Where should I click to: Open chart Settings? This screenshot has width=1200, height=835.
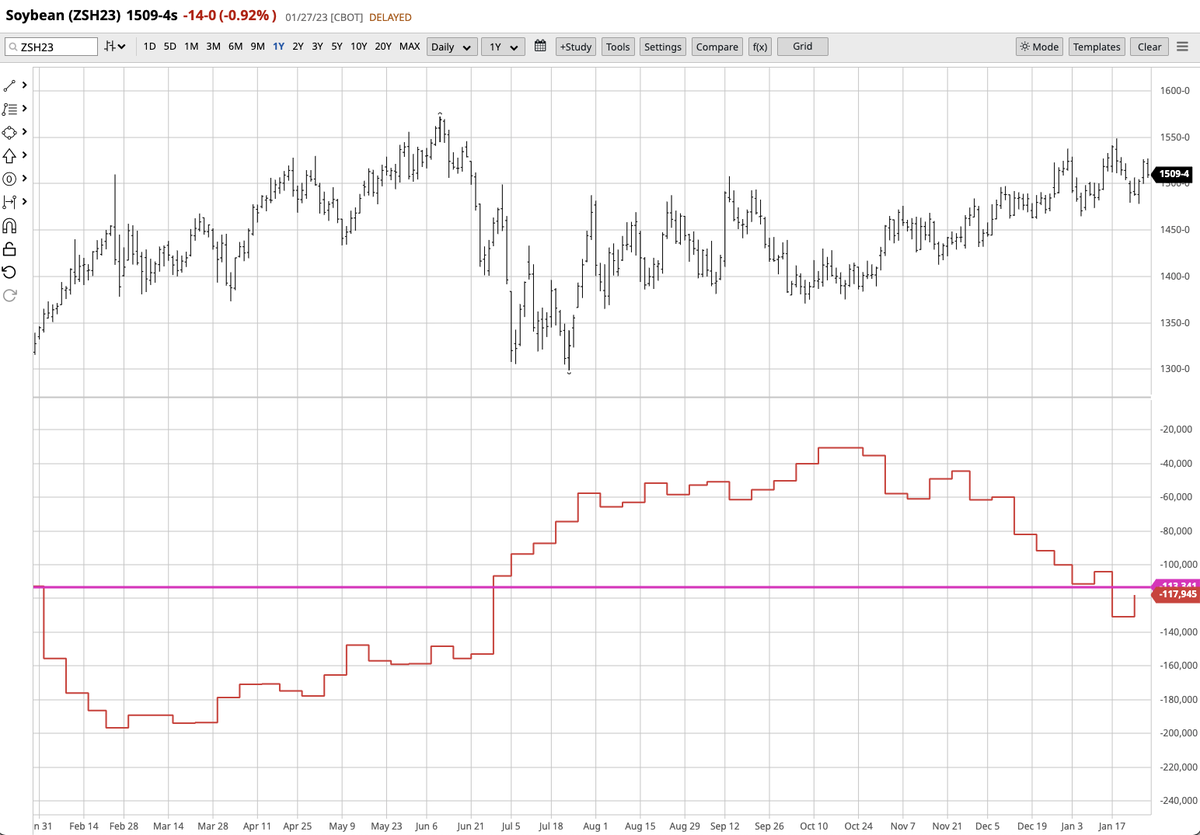pos(662,46)
